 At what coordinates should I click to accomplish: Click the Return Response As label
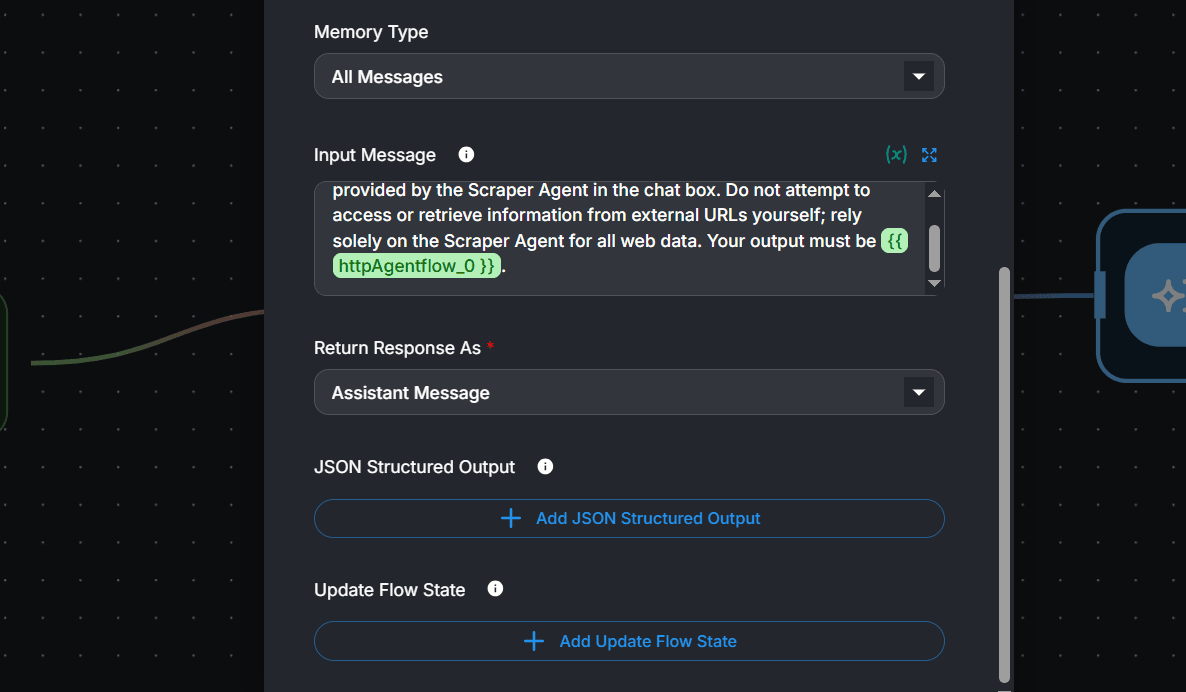[x=397, y=348]
